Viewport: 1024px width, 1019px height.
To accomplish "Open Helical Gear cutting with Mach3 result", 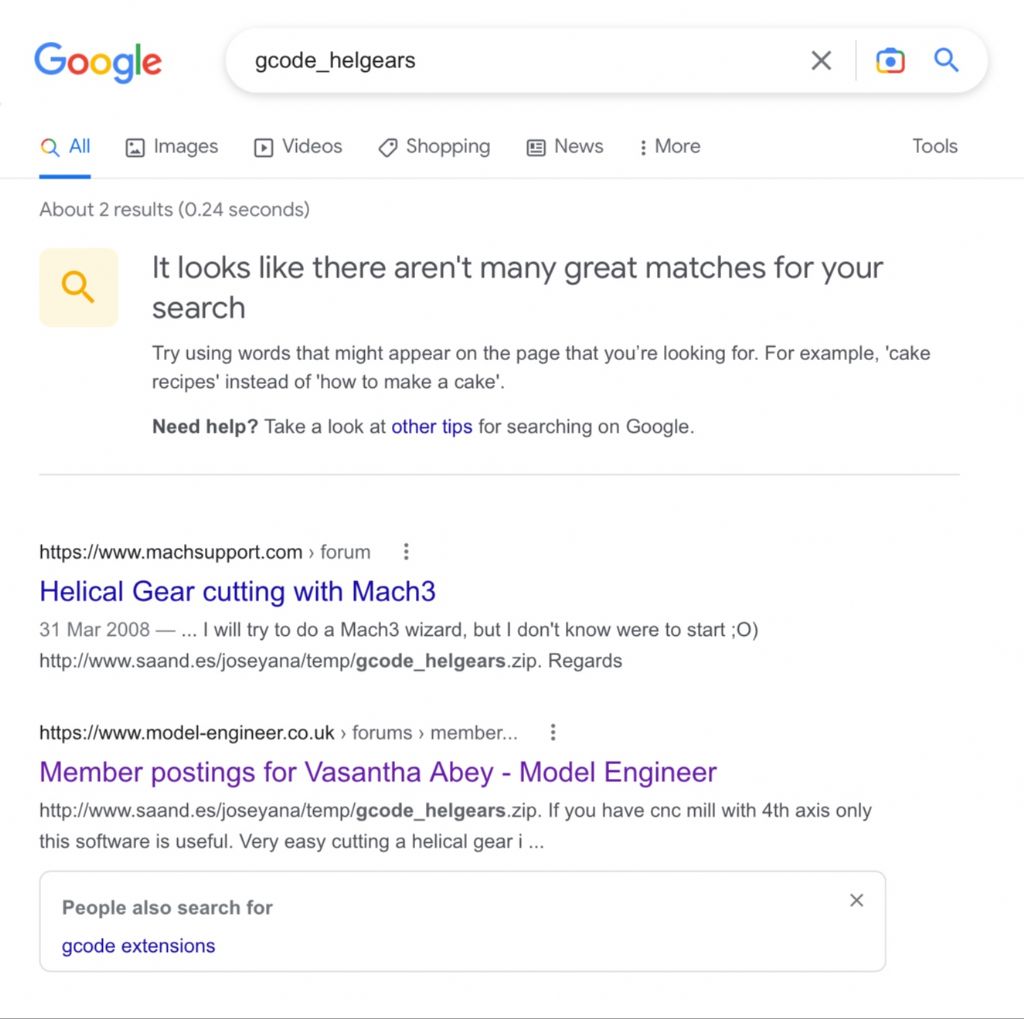I will pos(237,591).
